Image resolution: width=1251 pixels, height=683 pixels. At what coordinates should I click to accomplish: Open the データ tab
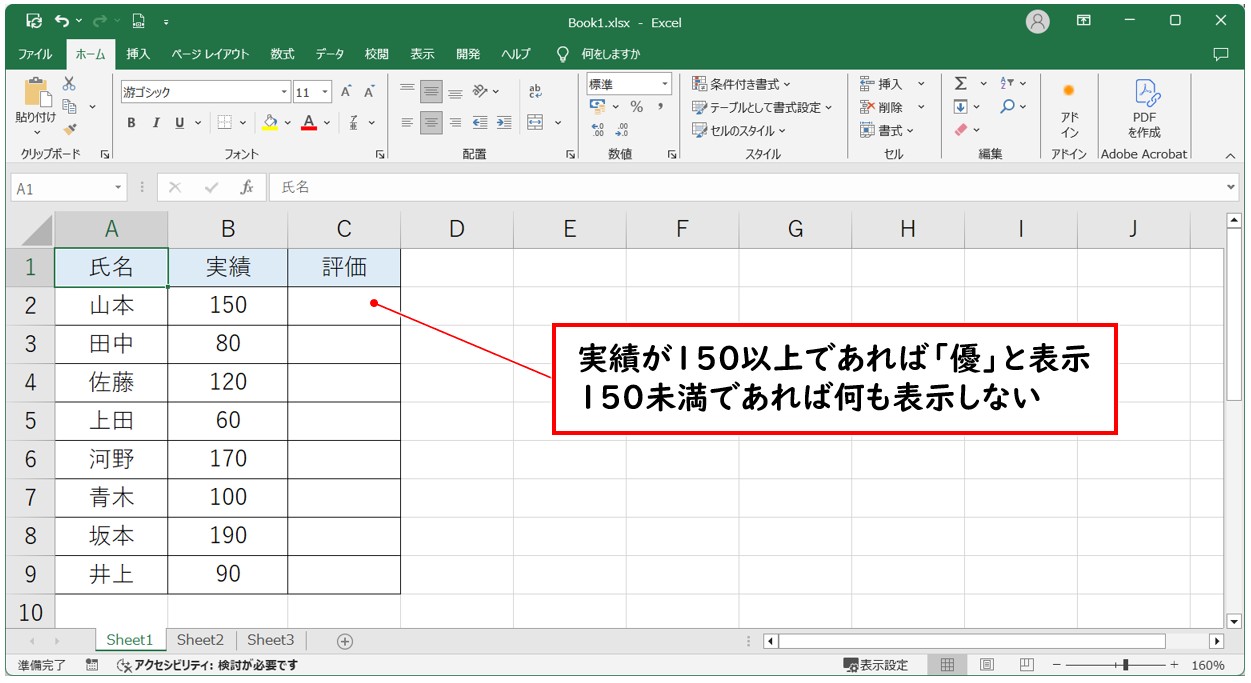[329, 54]
